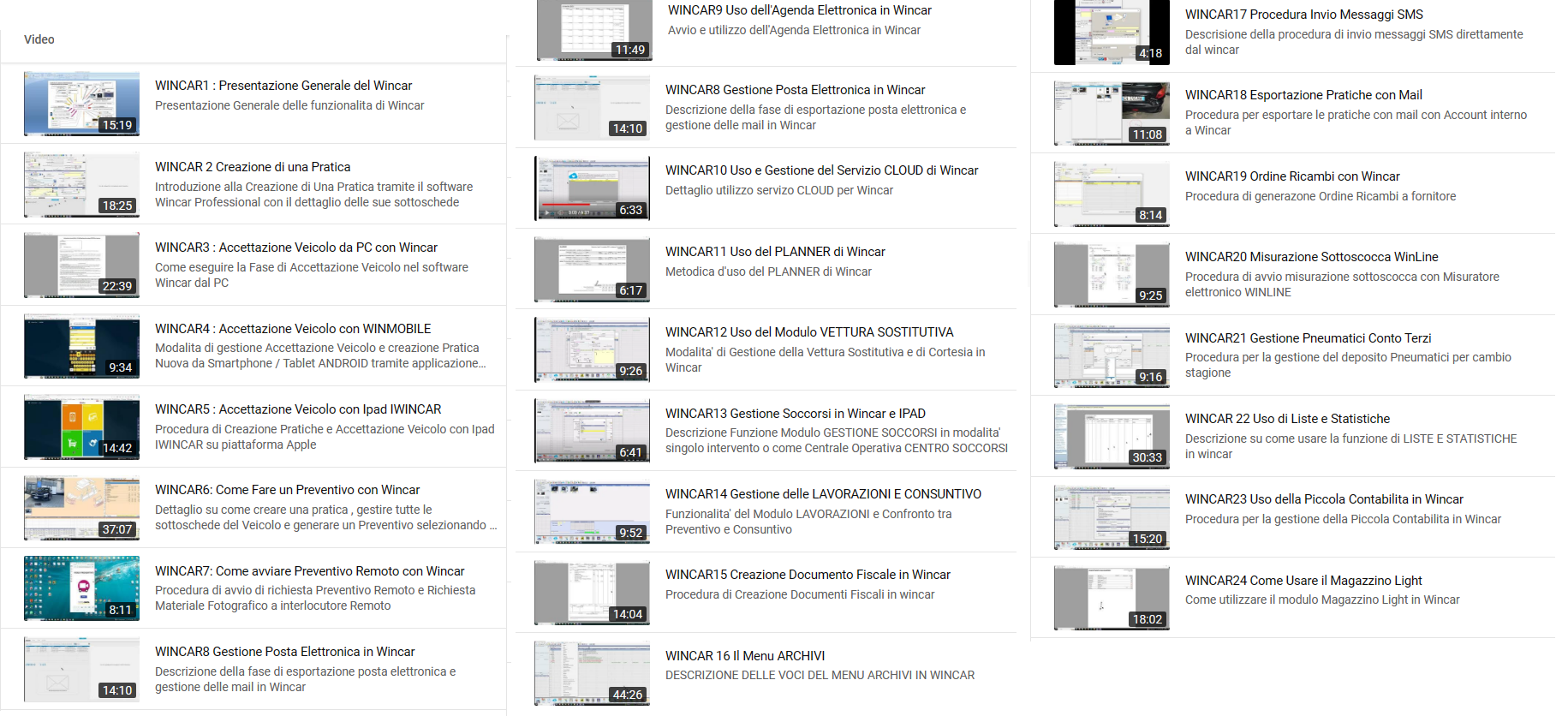The height and width of the screenshot is (716, 1568).
Task: Click description starting 'Introduzione alla Creazione di Una Pratica'
Action: click(x=313, y=194)
